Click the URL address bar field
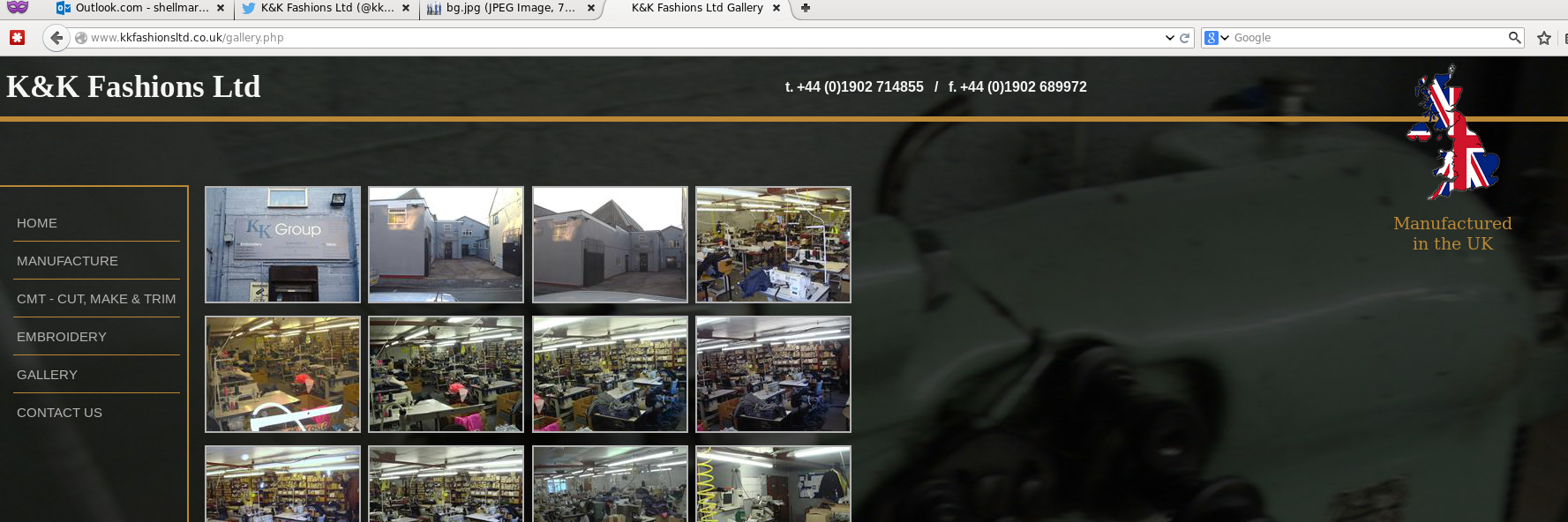1568x522 pixels. point(618,38)
